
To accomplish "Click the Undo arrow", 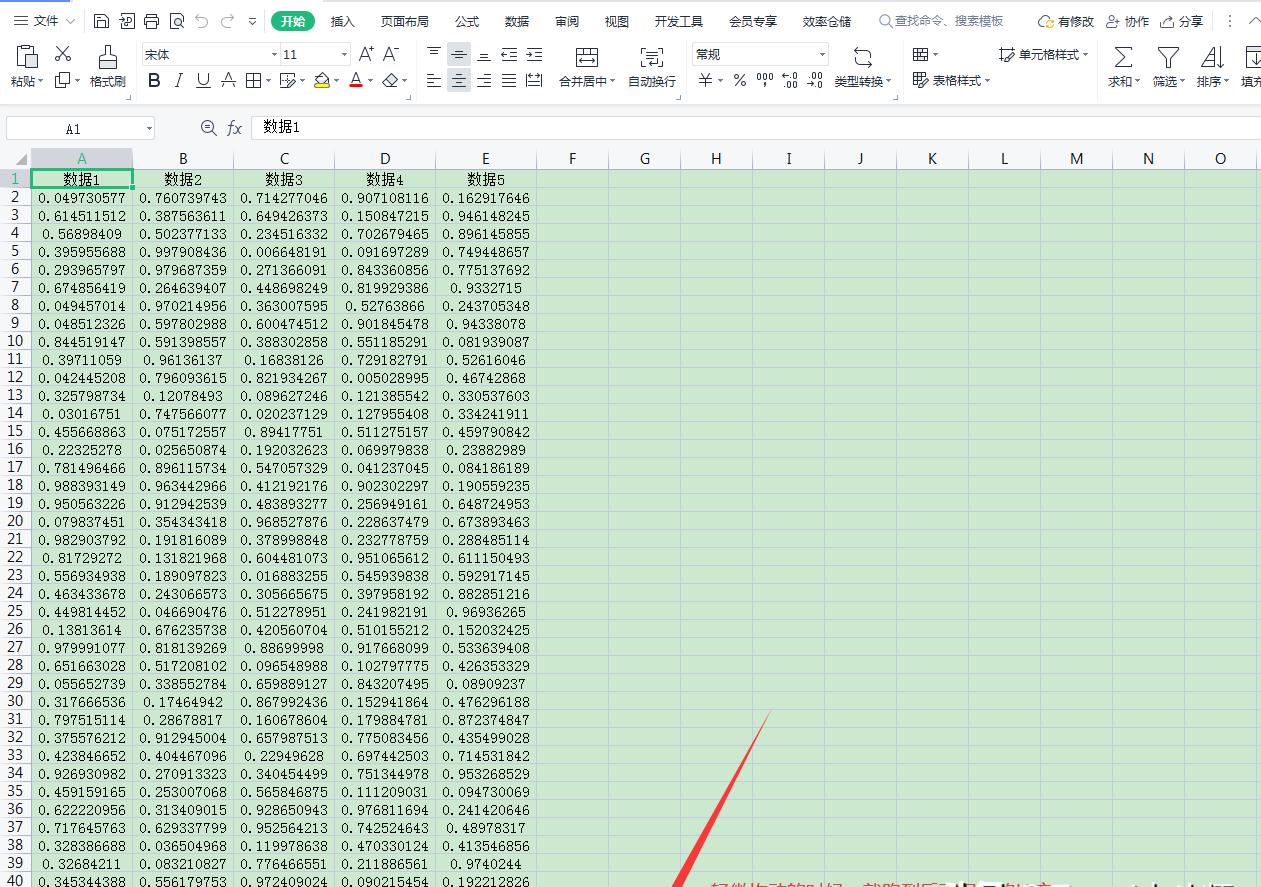I will tap(202, 21).
